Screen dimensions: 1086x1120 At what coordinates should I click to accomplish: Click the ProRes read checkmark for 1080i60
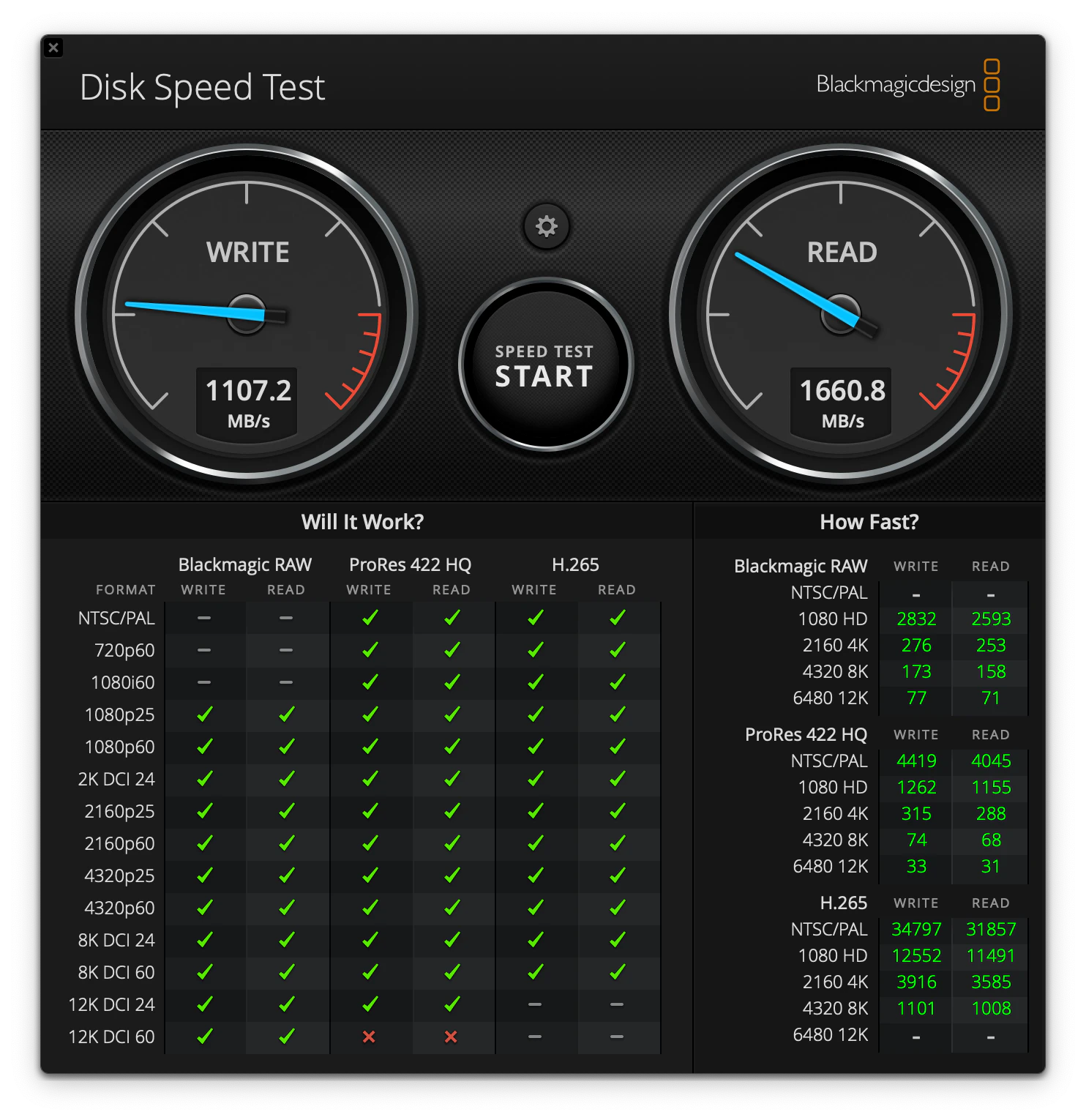pos(452,682)
